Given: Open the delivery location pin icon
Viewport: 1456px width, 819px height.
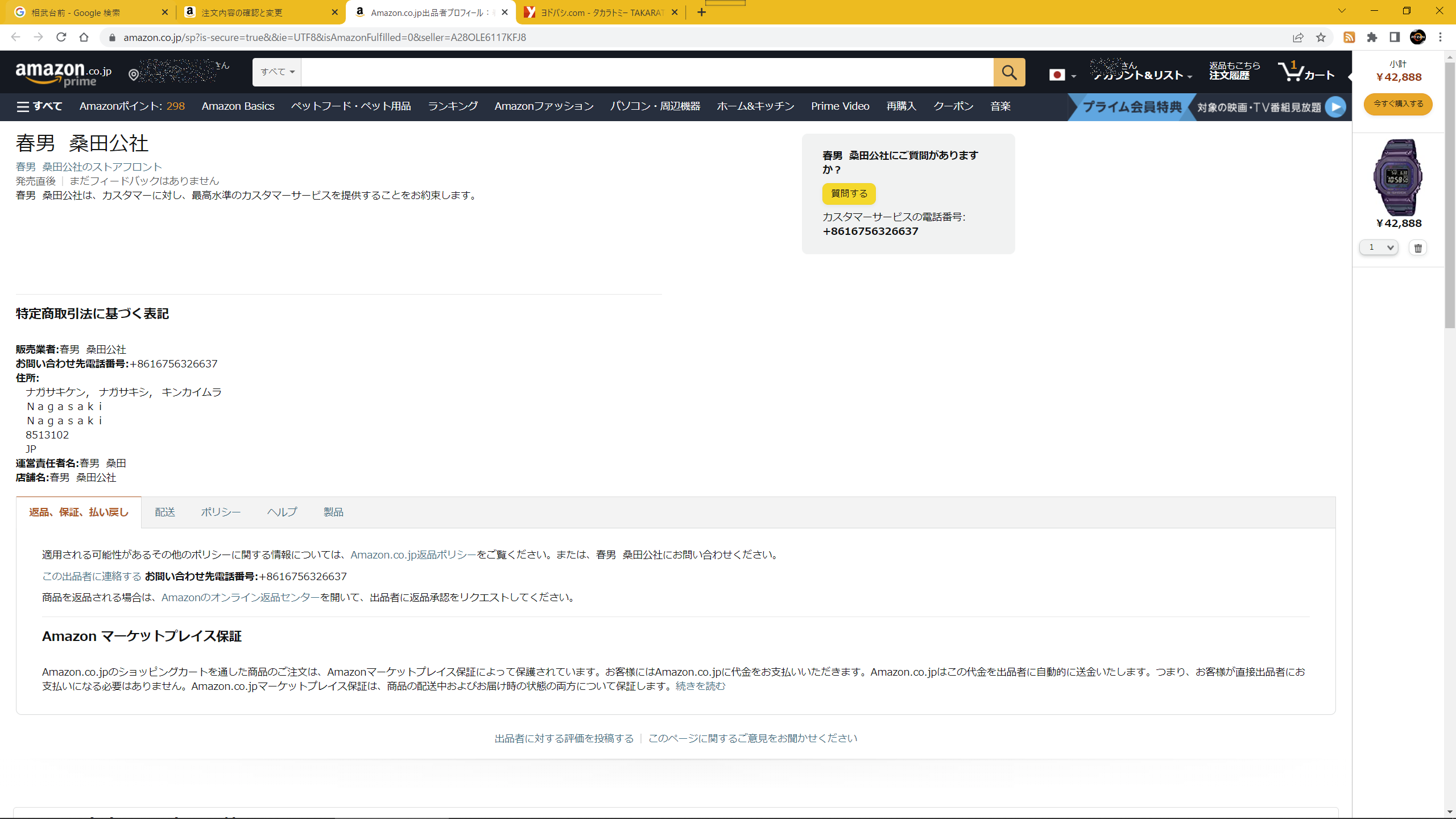Looking at the screenshot, I should tap(134, 75).
